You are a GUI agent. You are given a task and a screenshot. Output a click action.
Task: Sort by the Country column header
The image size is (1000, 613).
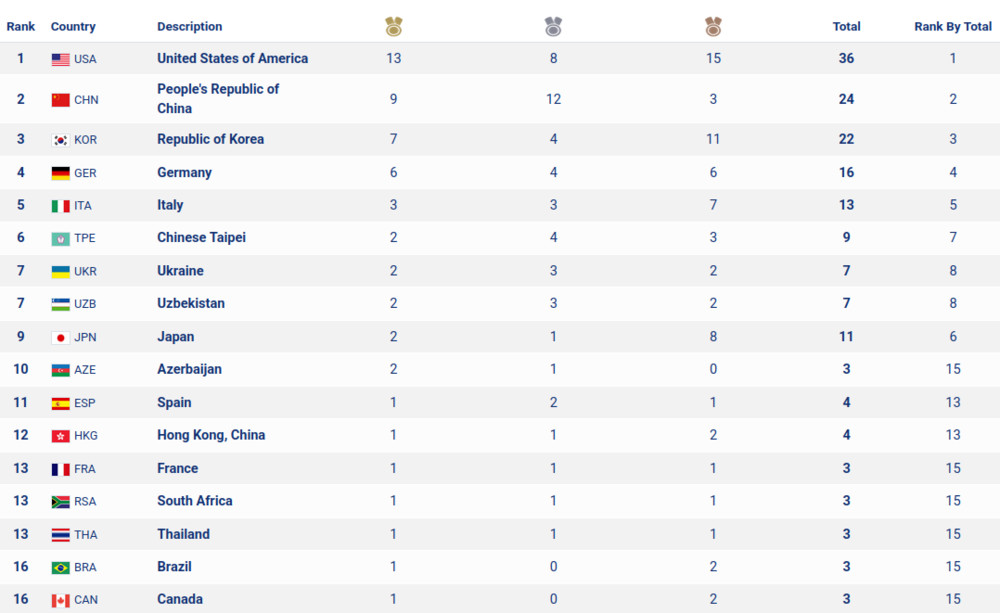coord(73,26)
